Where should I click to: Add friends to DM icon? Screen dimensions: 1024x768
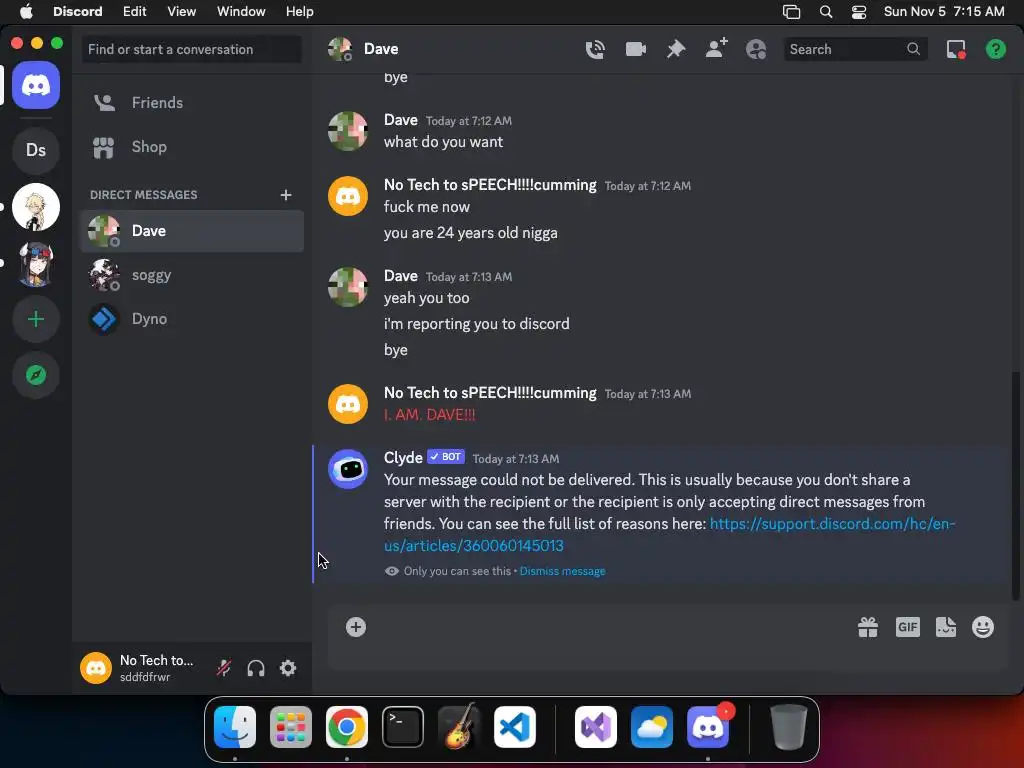click(x=716, y=49)
